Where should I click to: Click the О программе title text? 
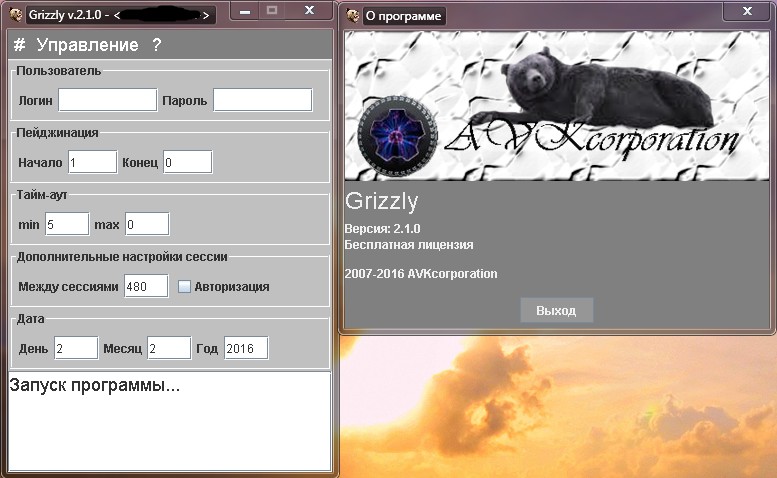pos(403,16)
